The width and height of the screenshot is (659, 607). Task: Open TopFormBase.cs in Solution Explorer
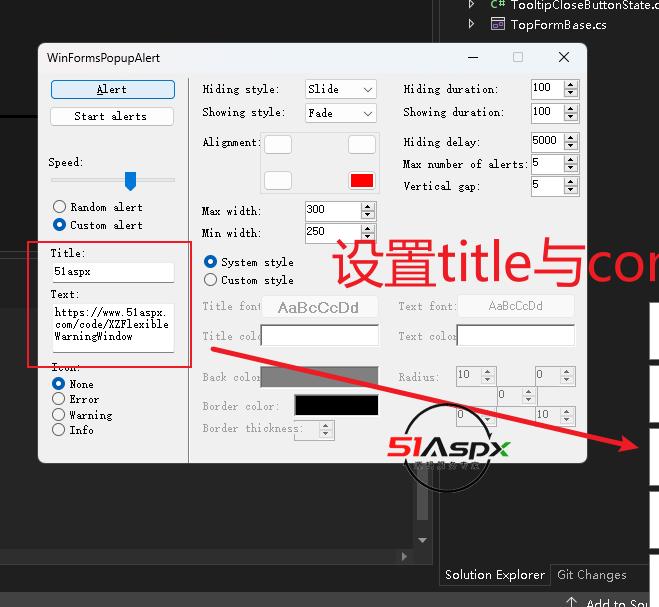click(559, 25)
